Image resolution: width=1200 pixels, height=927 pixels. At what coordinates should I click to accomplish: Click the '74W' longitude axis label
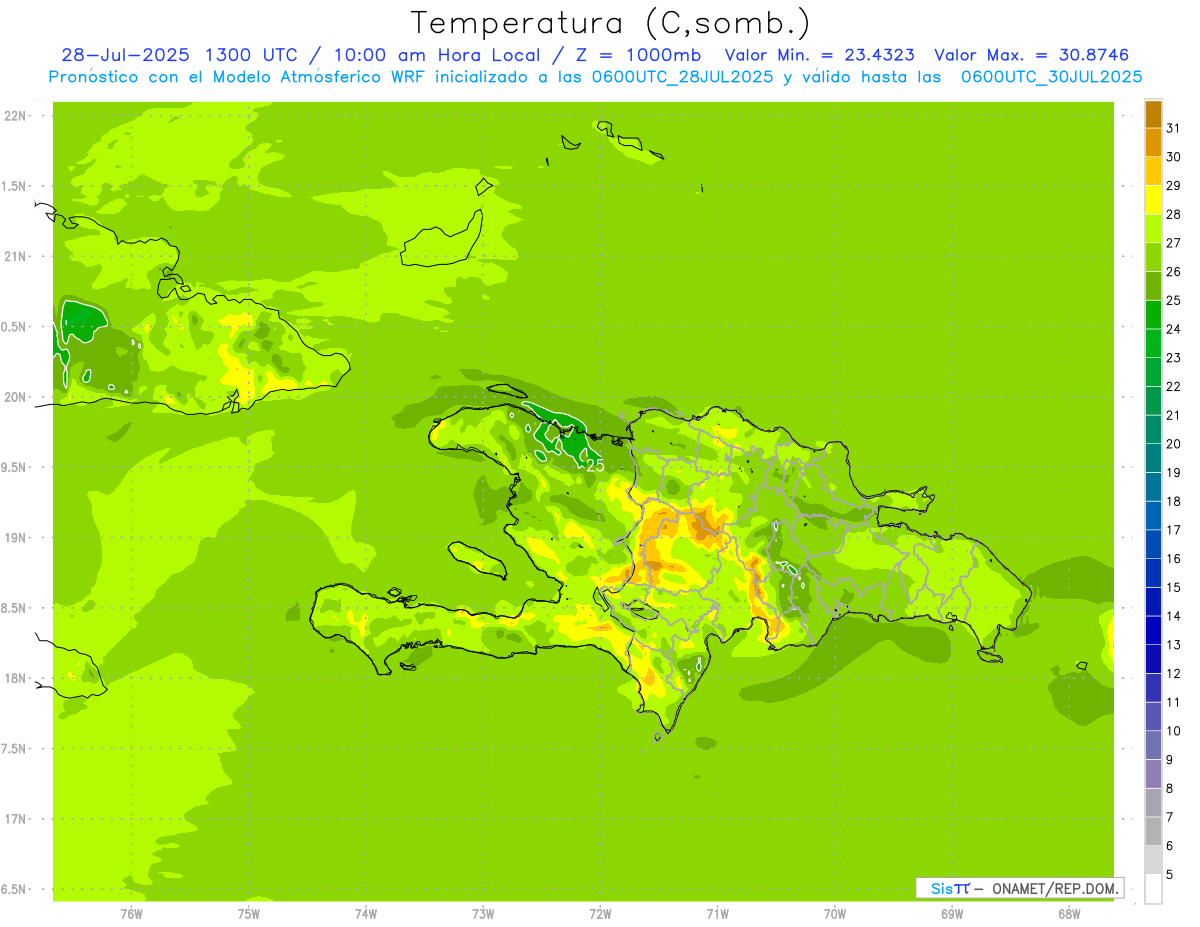(366, 914)
